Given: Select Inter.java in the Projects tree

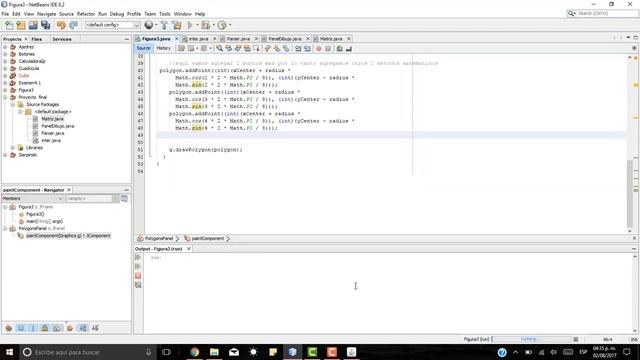Looking at the screenshot, I should pyautogui.click(x=51, y=140).
